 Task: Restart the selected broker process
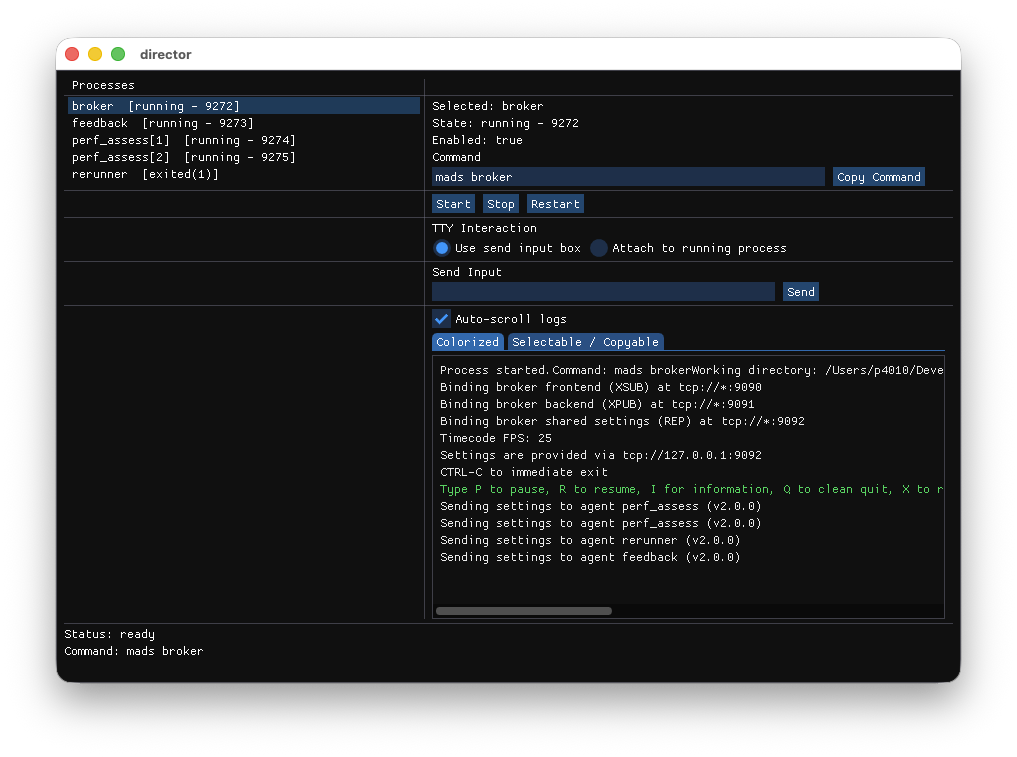pyautogui.click(x=555, y=204)
